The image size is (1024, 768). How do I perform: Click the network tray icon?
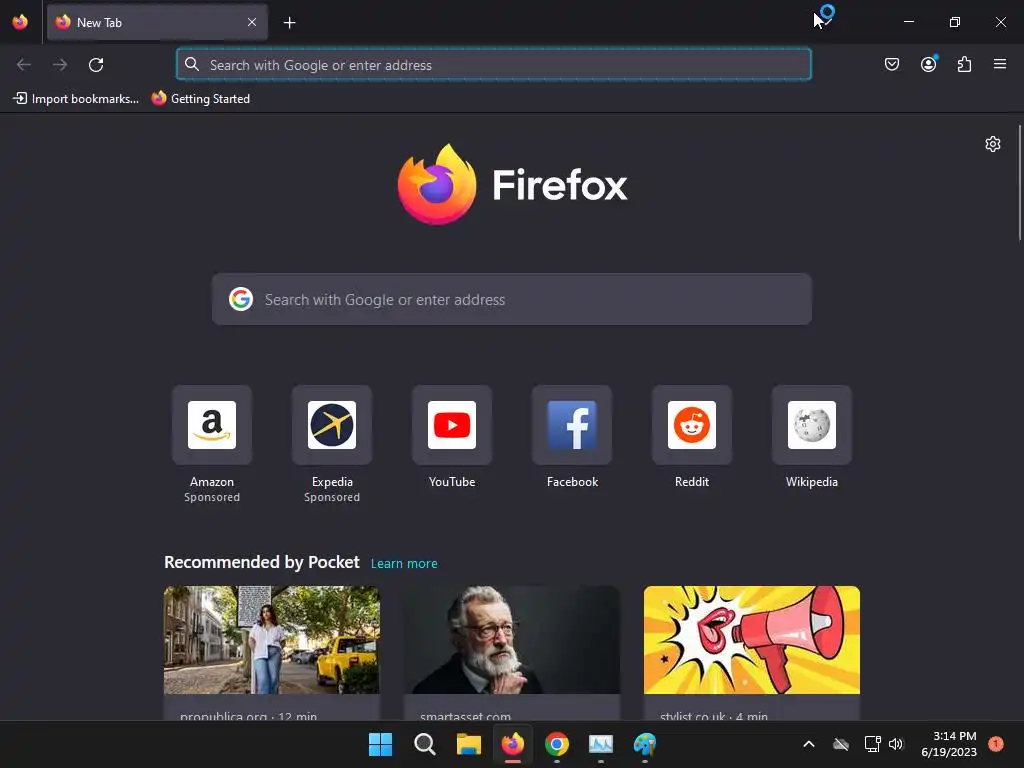(x=872, y=744)
